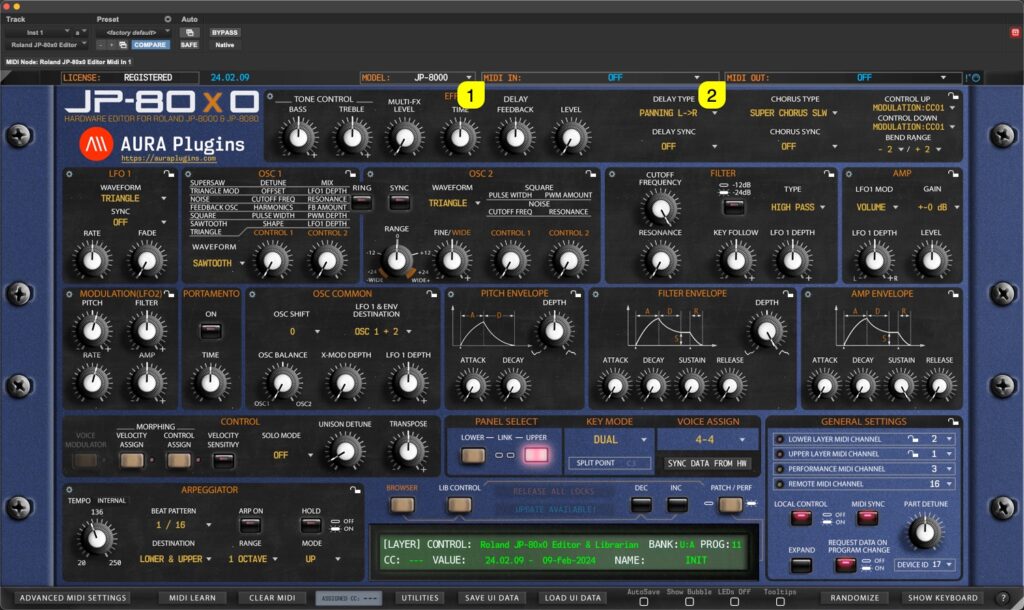The height and width of the screenshot is (610, 1024).
Task: Click the Amp Envelope lock icon
Action: tap(953, 294)
